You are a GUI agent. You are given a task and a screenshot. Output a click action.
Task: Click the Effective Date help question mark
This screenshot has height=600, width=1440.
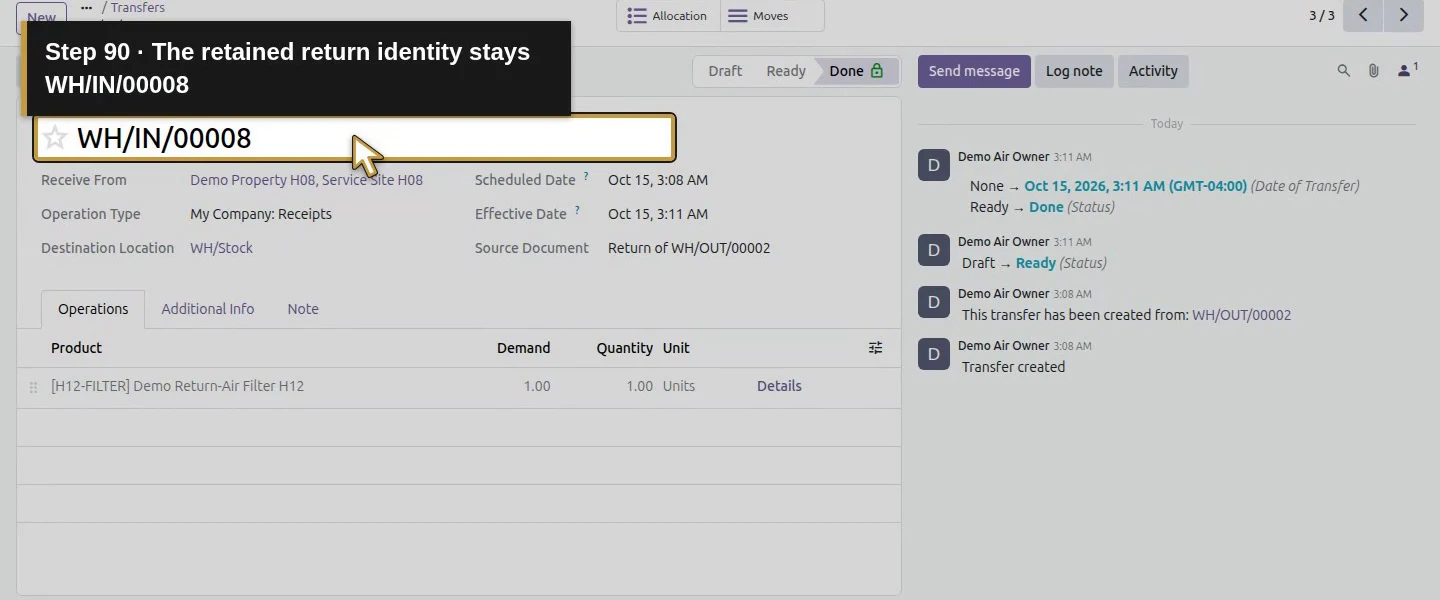577,211
